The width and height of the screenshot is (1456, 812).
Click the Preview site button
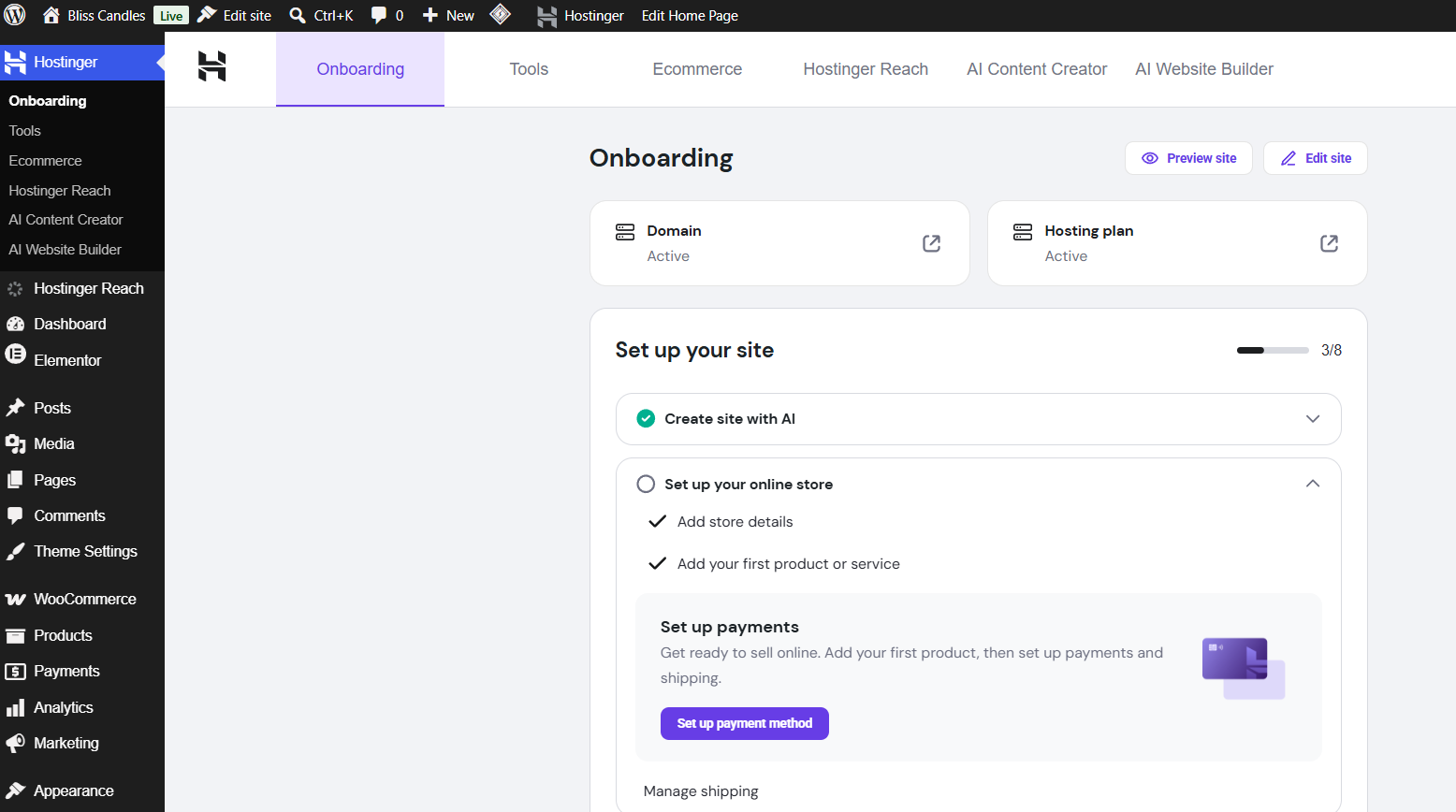[x=1188, y=158]
